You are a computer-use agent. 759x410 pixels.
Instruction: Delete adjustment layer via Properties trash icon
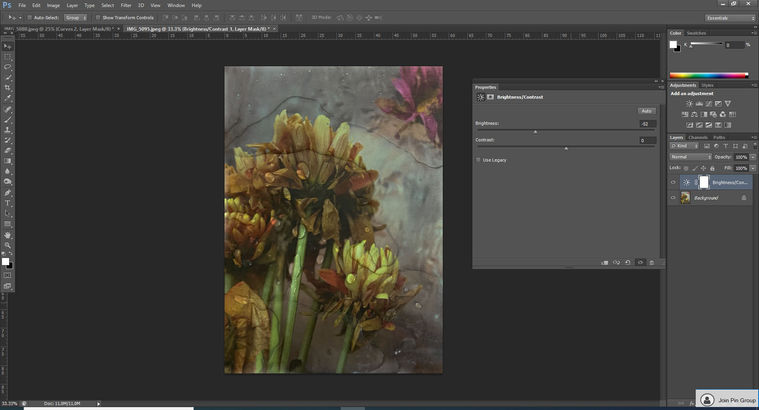point(651,262)
